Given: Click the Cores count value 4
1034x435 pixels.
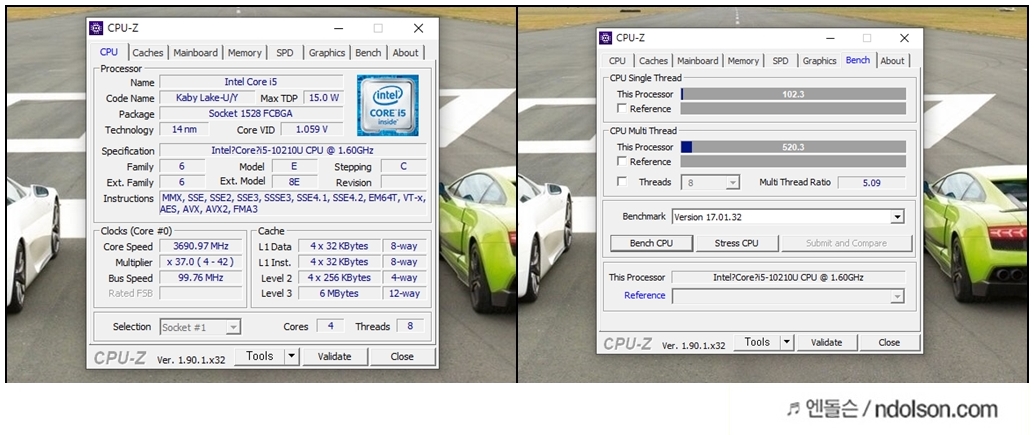Looking at the screenshot, I should pos(330,326).
